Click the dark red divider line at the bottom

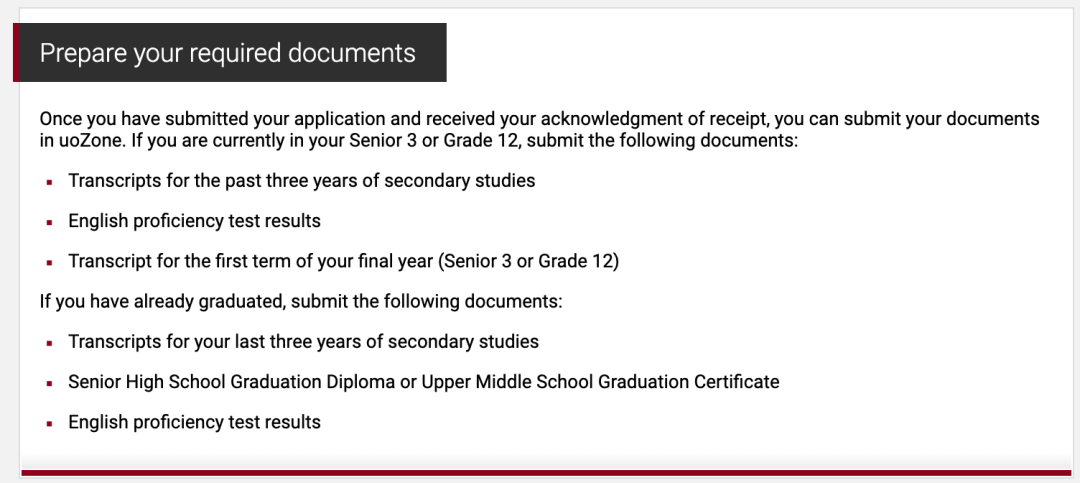546,472
